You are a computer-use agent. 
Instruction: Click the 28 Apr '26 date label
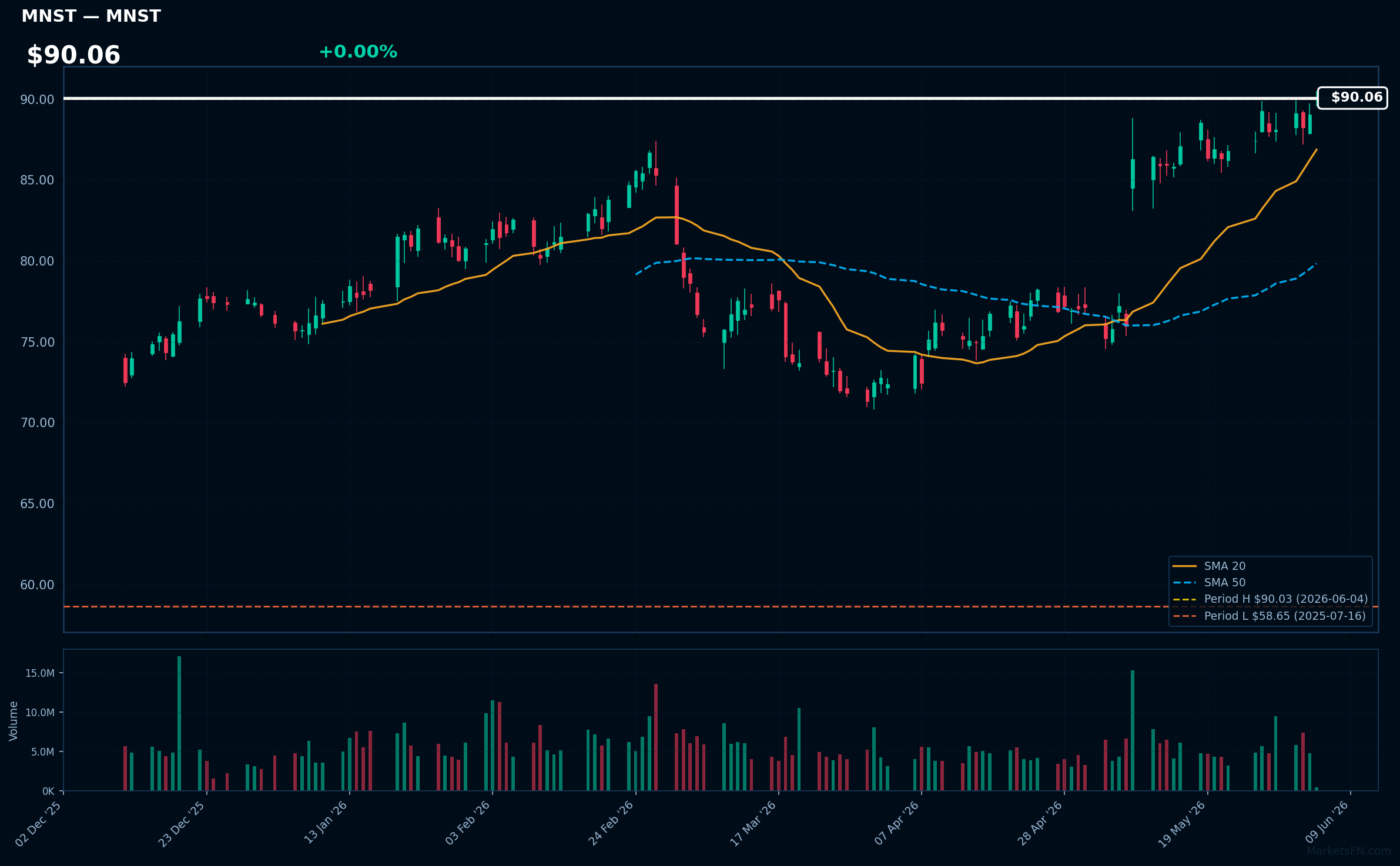coord(1040,824)
